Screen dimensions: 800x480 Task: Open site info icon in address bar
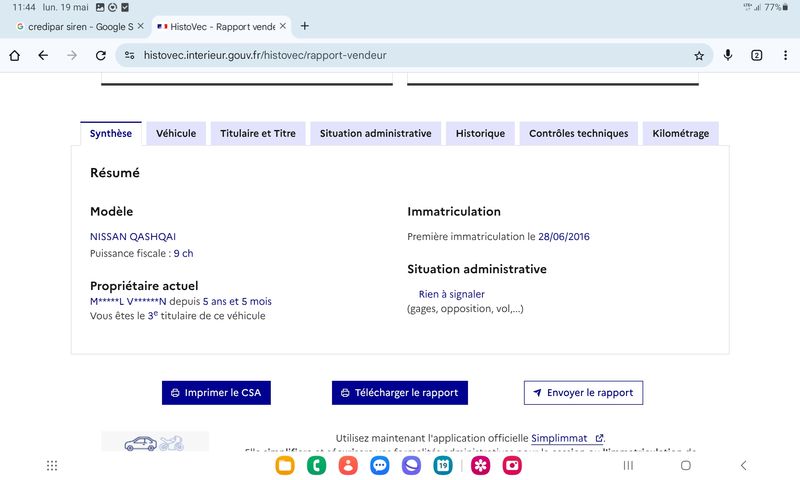pos(130,55)
